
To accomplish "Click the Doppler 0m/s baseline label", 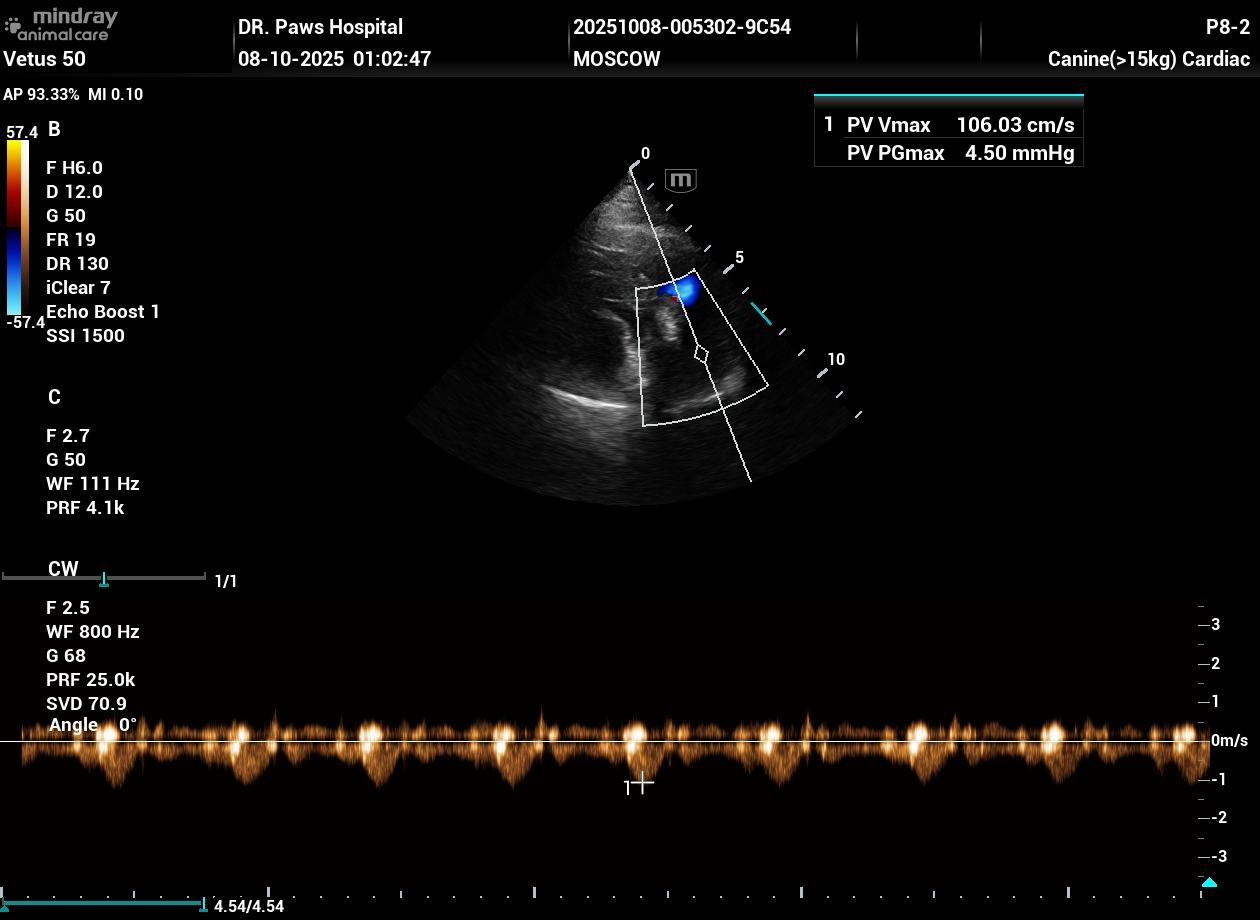I will coord(1229,741).
